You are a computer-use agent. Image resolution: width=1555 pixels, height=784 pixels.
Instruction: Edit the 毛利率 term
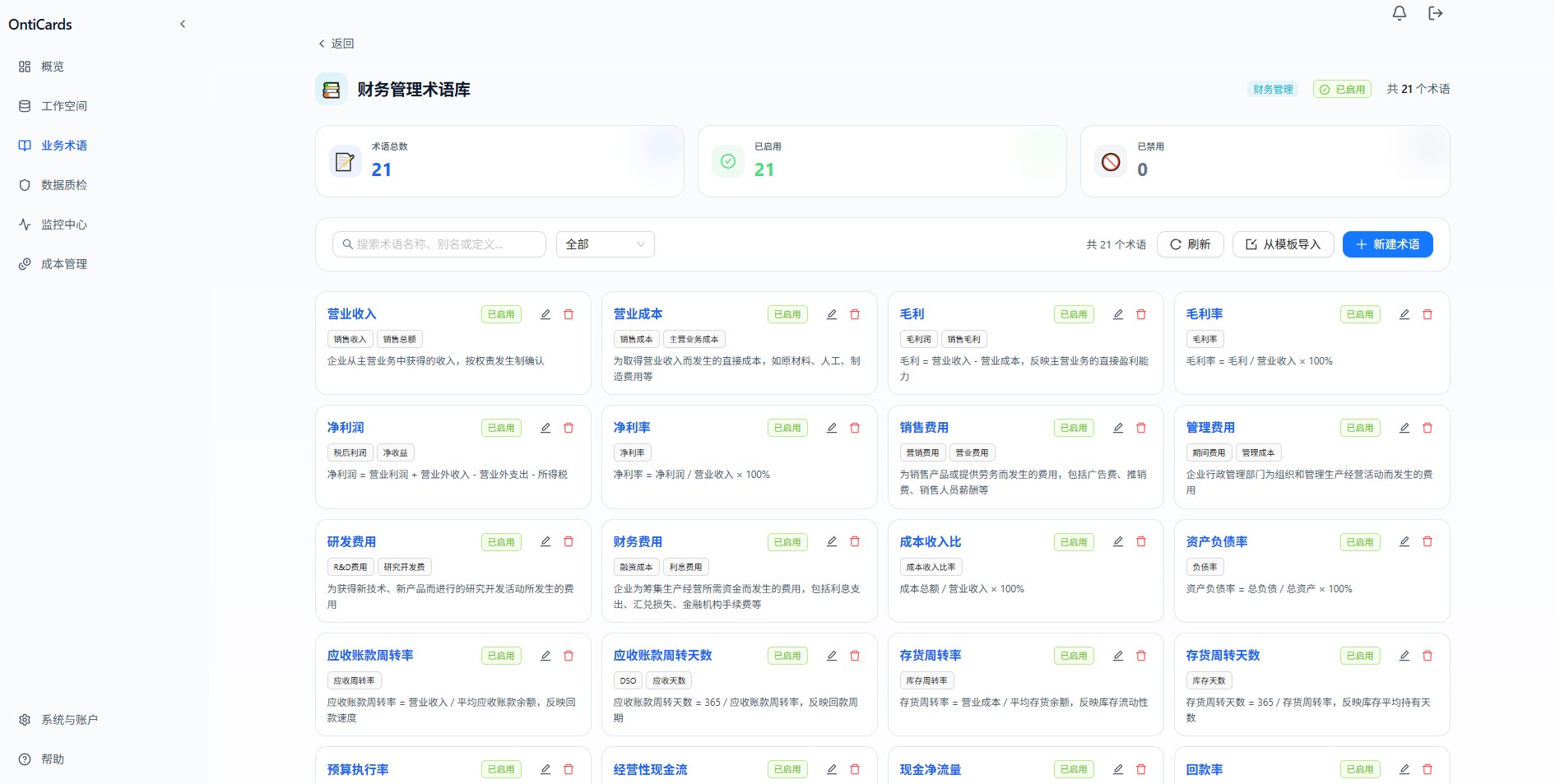click(x=1404, y=314)
